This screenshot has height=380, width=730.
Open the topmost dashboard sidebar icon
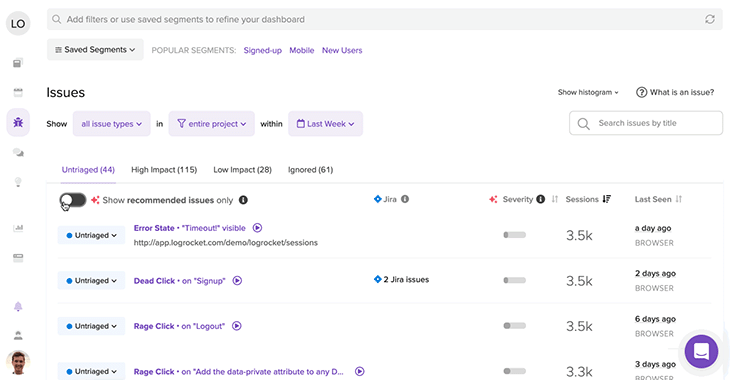point(18,63)
